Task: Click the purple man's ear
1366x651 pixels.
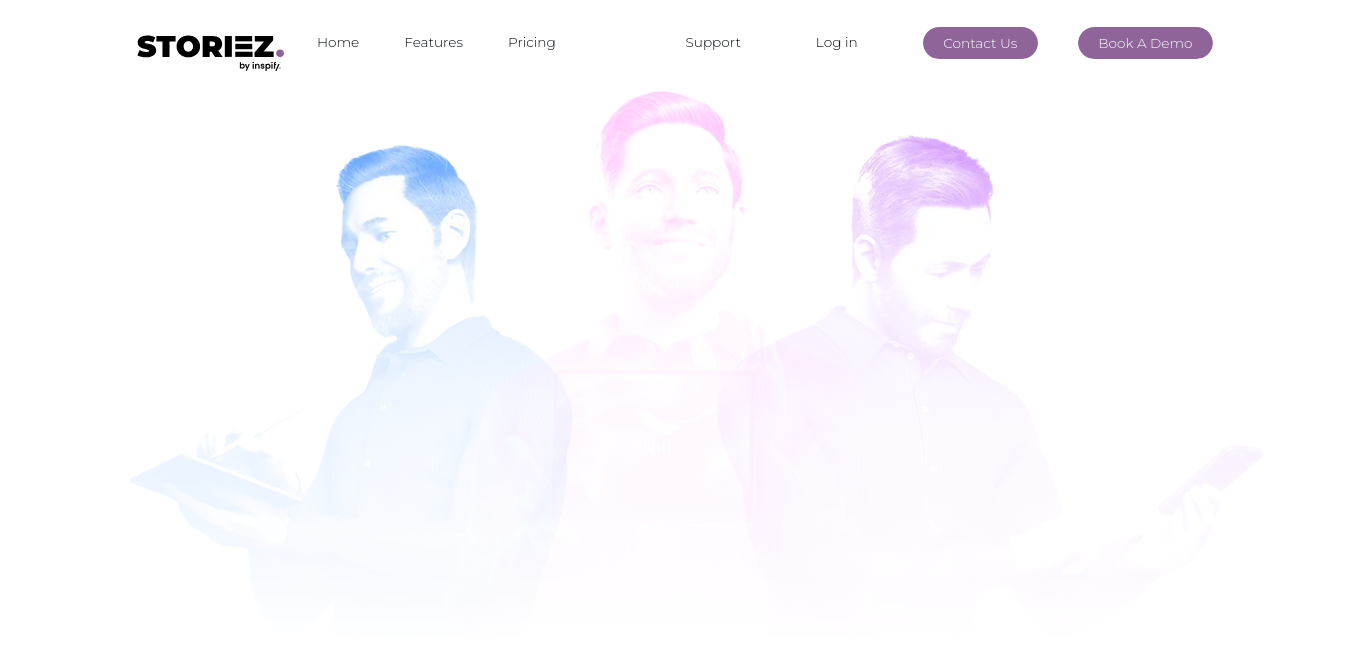Action: click(x=863, y=258)
